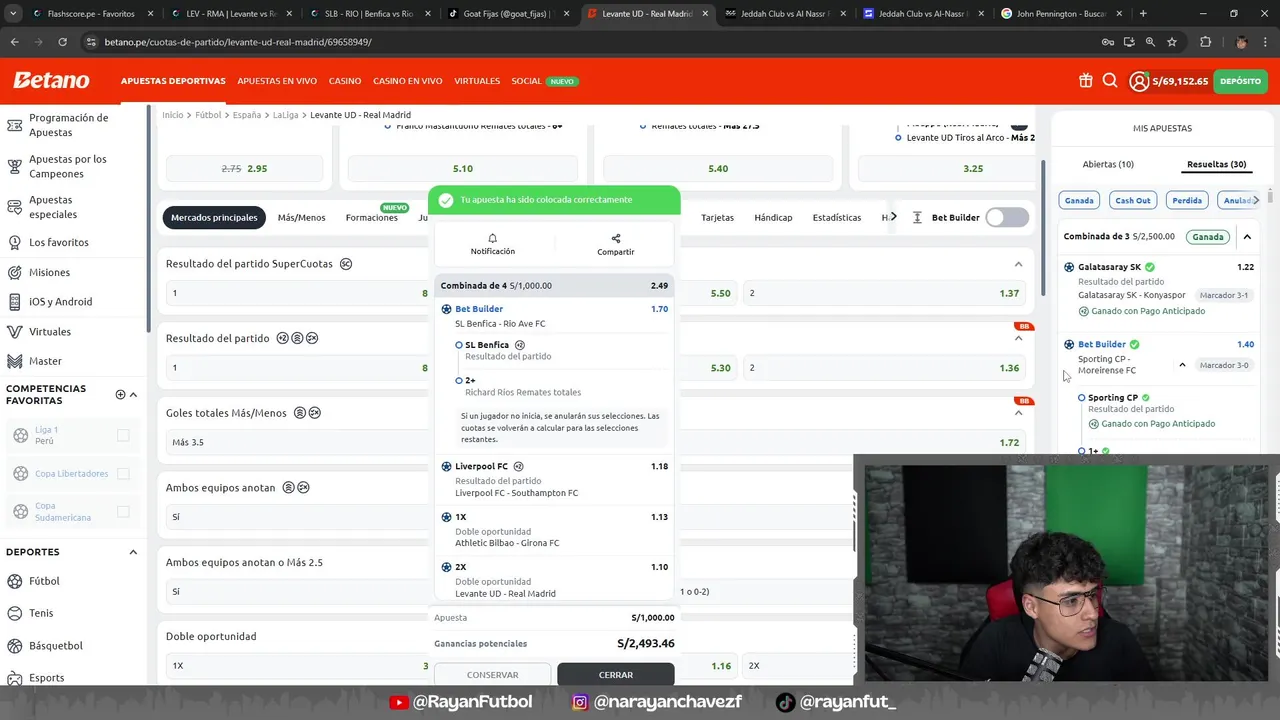Image resolution: width=1280 pixels, height=720 pixels.
Task: Open the user account avatar icon
Action: tap(1139, 81)
